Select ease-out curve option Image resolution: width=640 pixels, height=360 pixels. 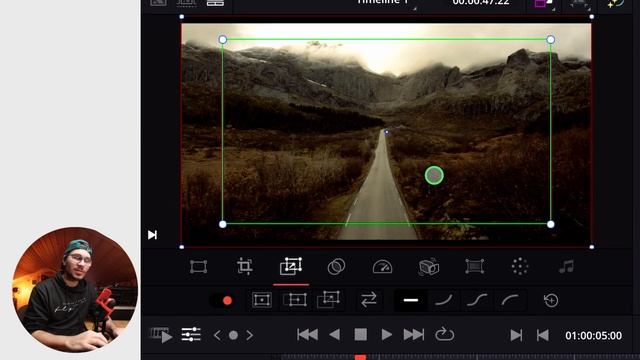pyautogui.click(x=510, y=300)
